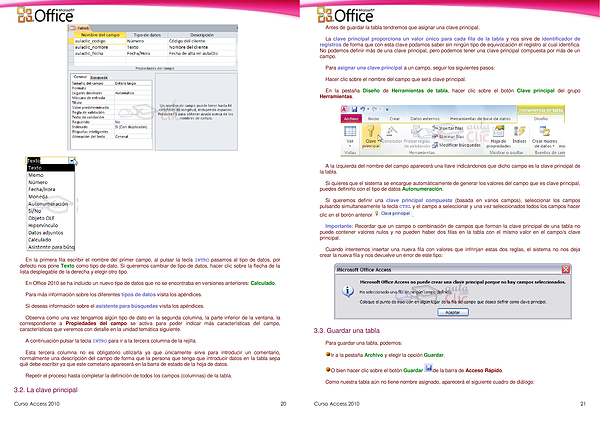
Task: Switch to the Inicio ribbon tab
Action: 373,119
